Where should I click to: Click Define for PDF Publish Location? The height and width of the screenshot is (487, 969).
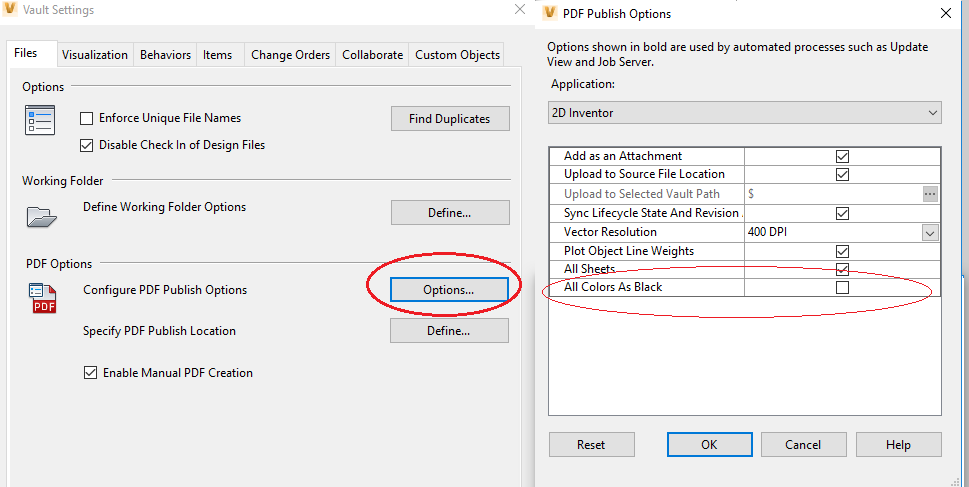tap(449, 331)
